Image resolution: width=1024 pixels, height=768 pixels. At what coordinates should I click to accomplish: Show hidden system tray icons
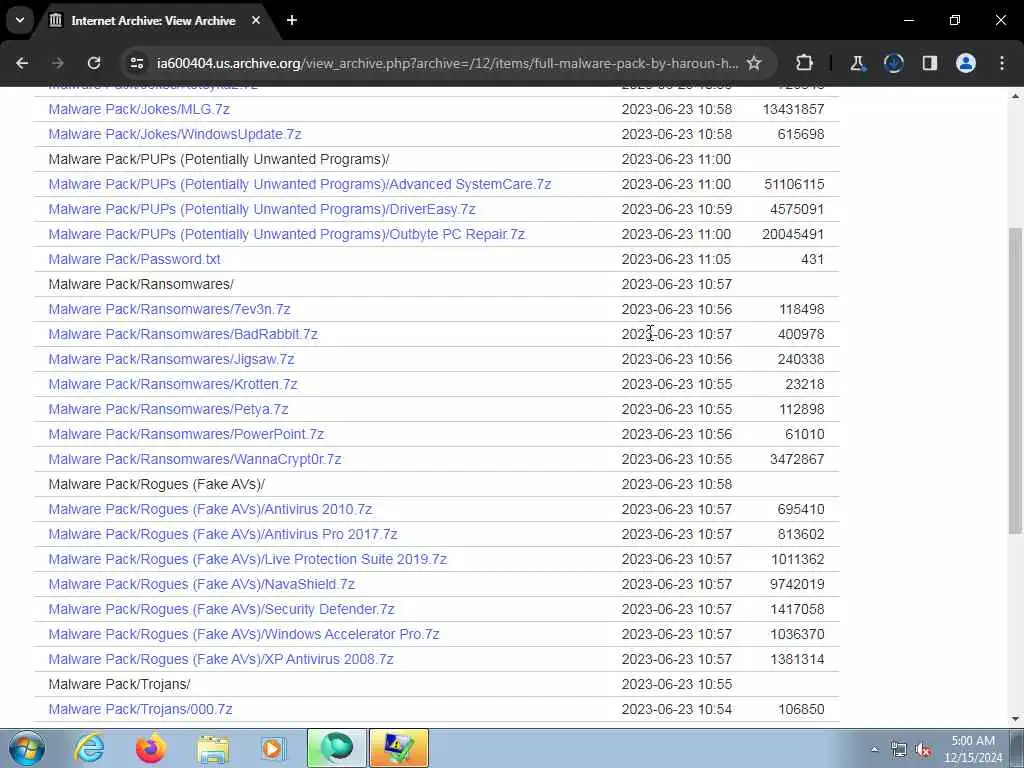tap(874, 750)
